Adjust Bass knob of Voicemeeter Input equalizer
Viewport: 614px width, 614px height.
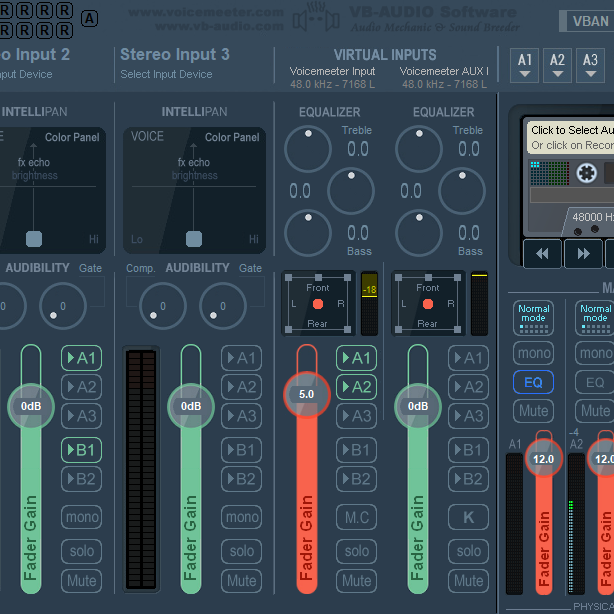click(308, 233)
